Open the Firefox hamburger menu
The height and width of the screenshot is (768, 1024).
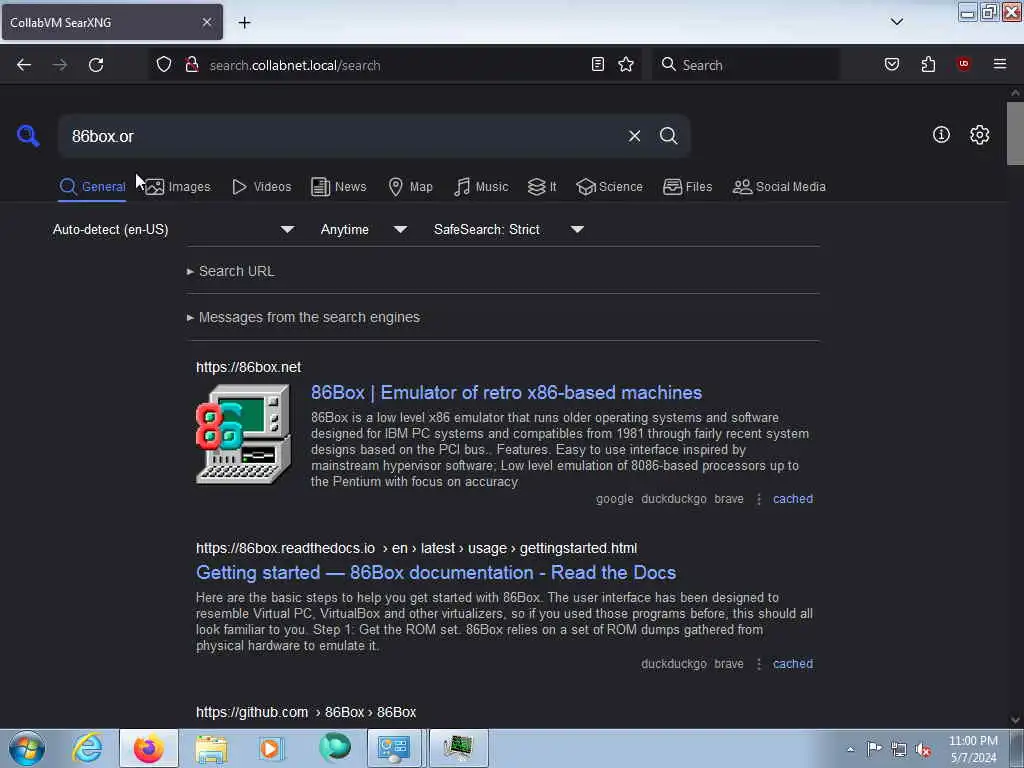tap(1000, 64)
